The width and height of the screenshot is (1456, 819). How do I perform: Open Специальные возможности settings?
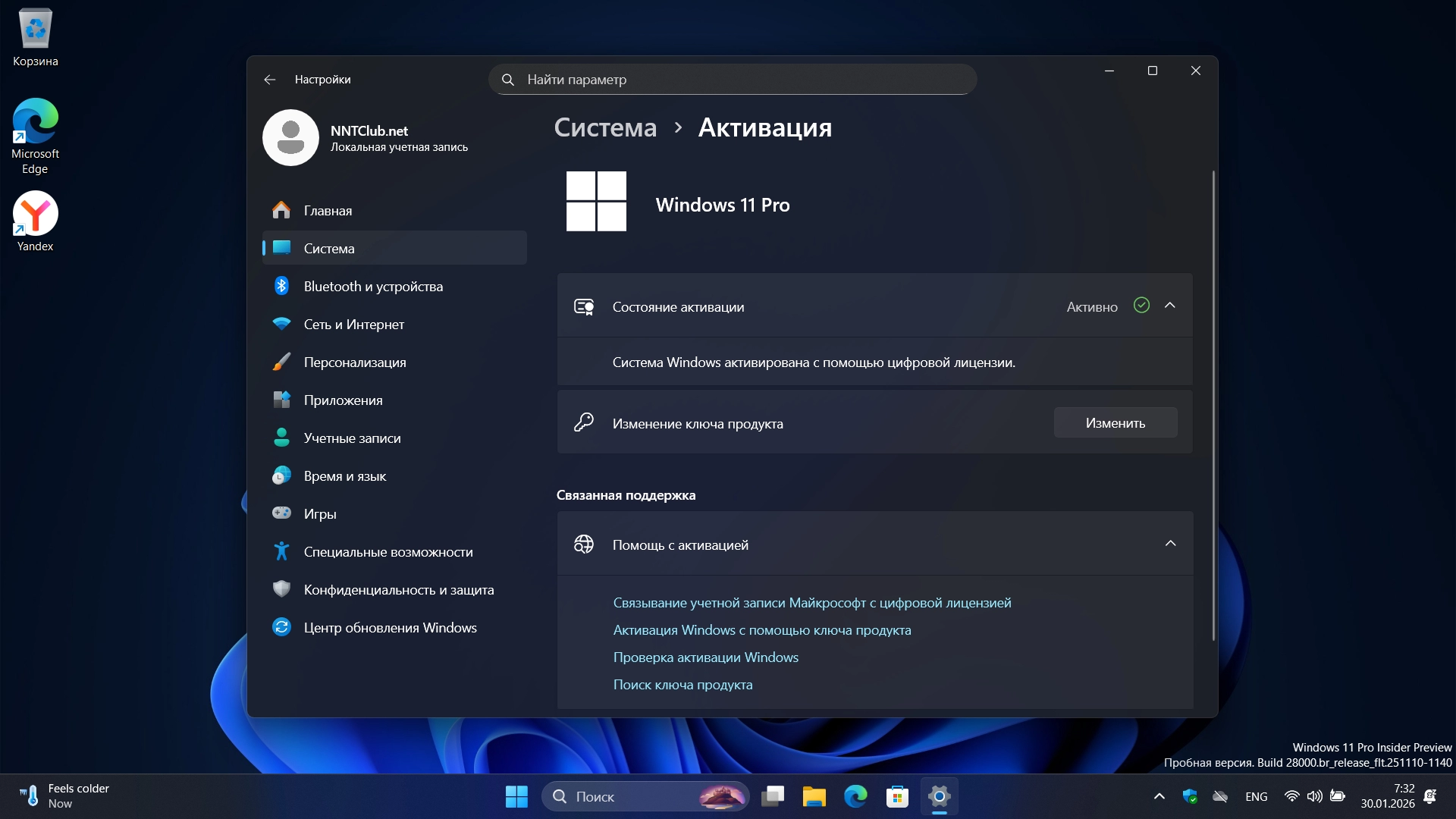[388, 552]
